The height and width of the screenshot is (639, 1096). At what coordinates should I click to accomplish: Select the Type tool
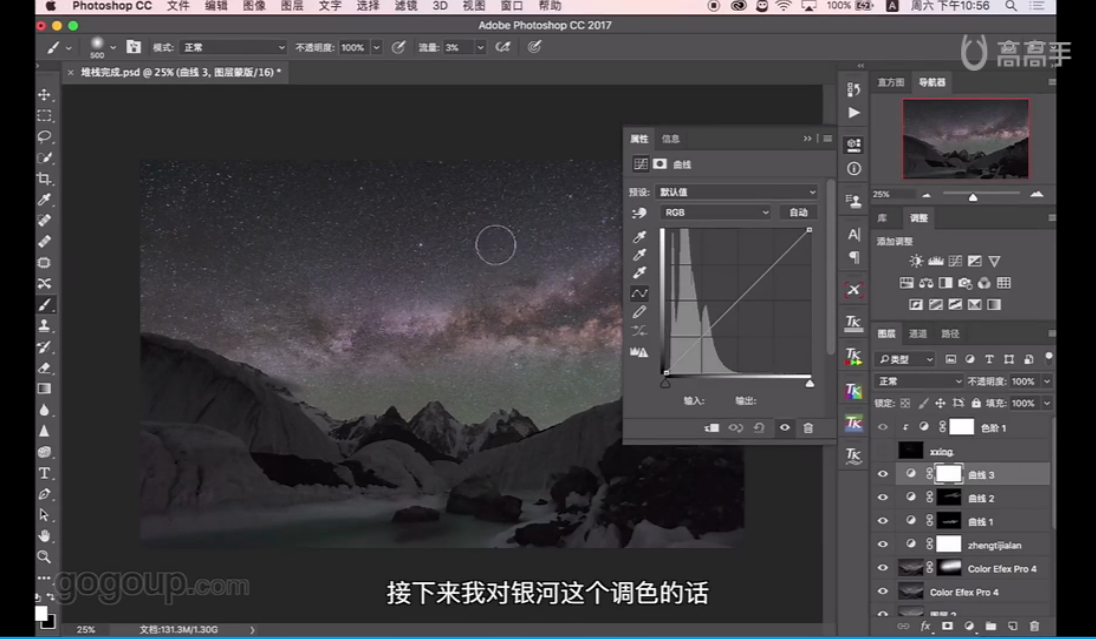[44, 473]
